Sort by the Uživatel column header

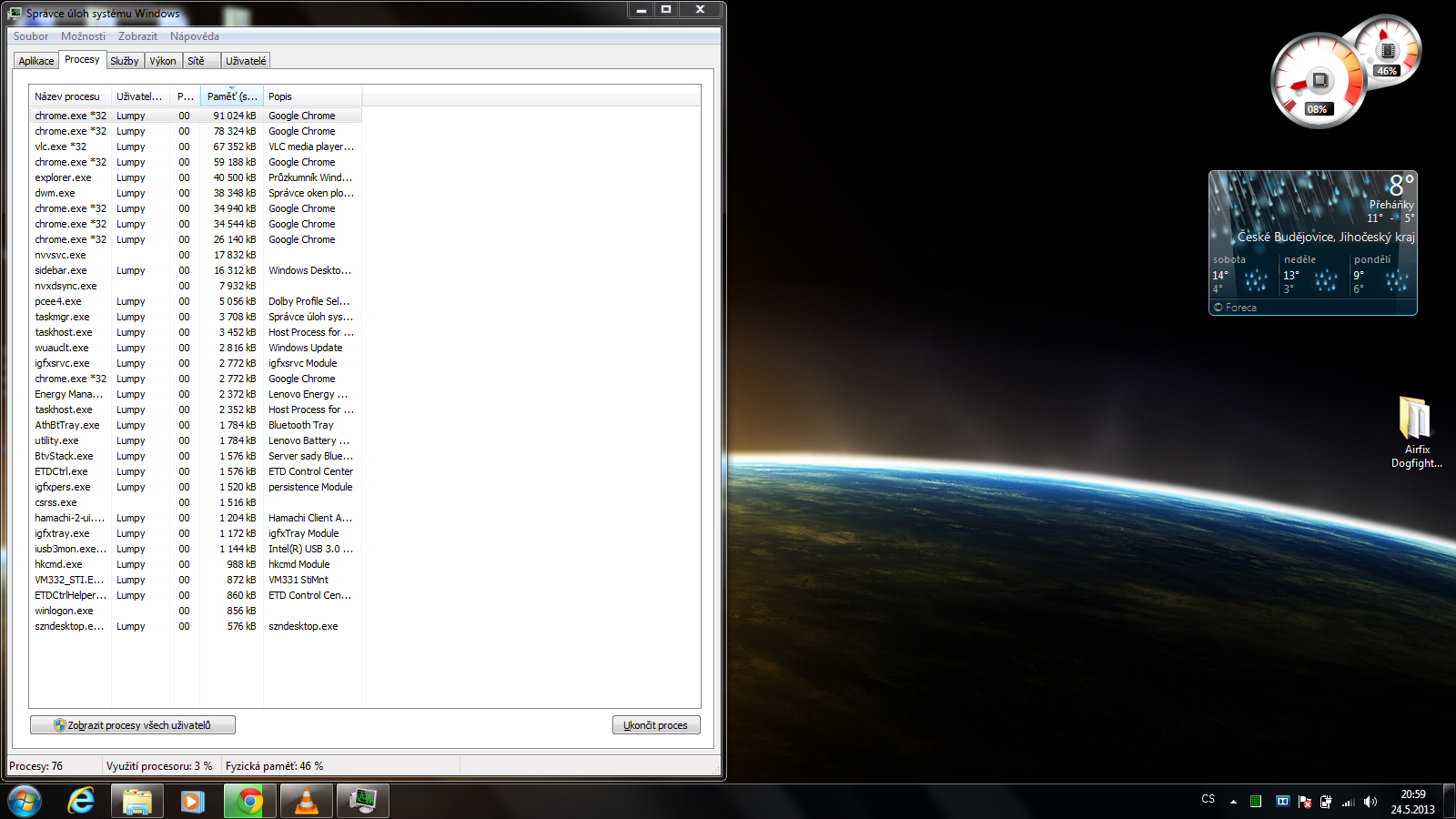(140, 96)
